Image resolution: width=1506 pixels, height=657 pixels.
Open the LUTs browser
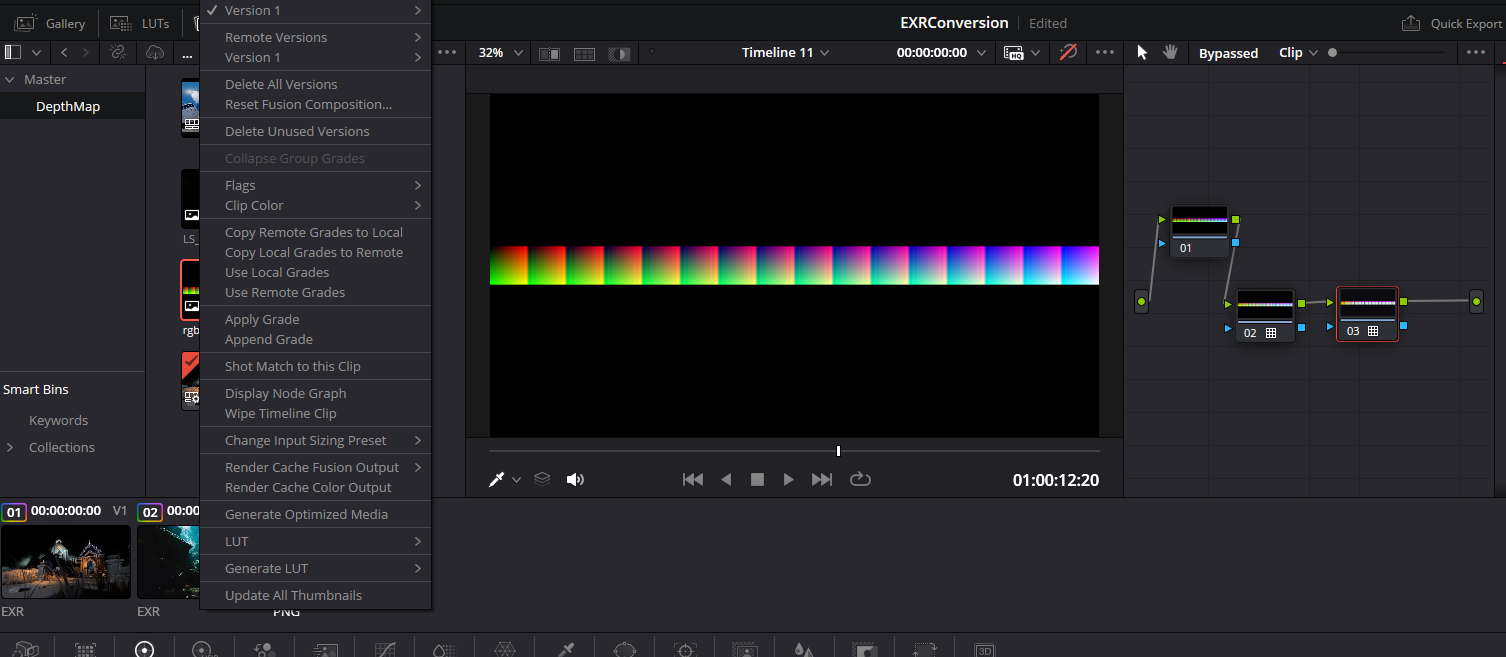(x=140, y=23)
